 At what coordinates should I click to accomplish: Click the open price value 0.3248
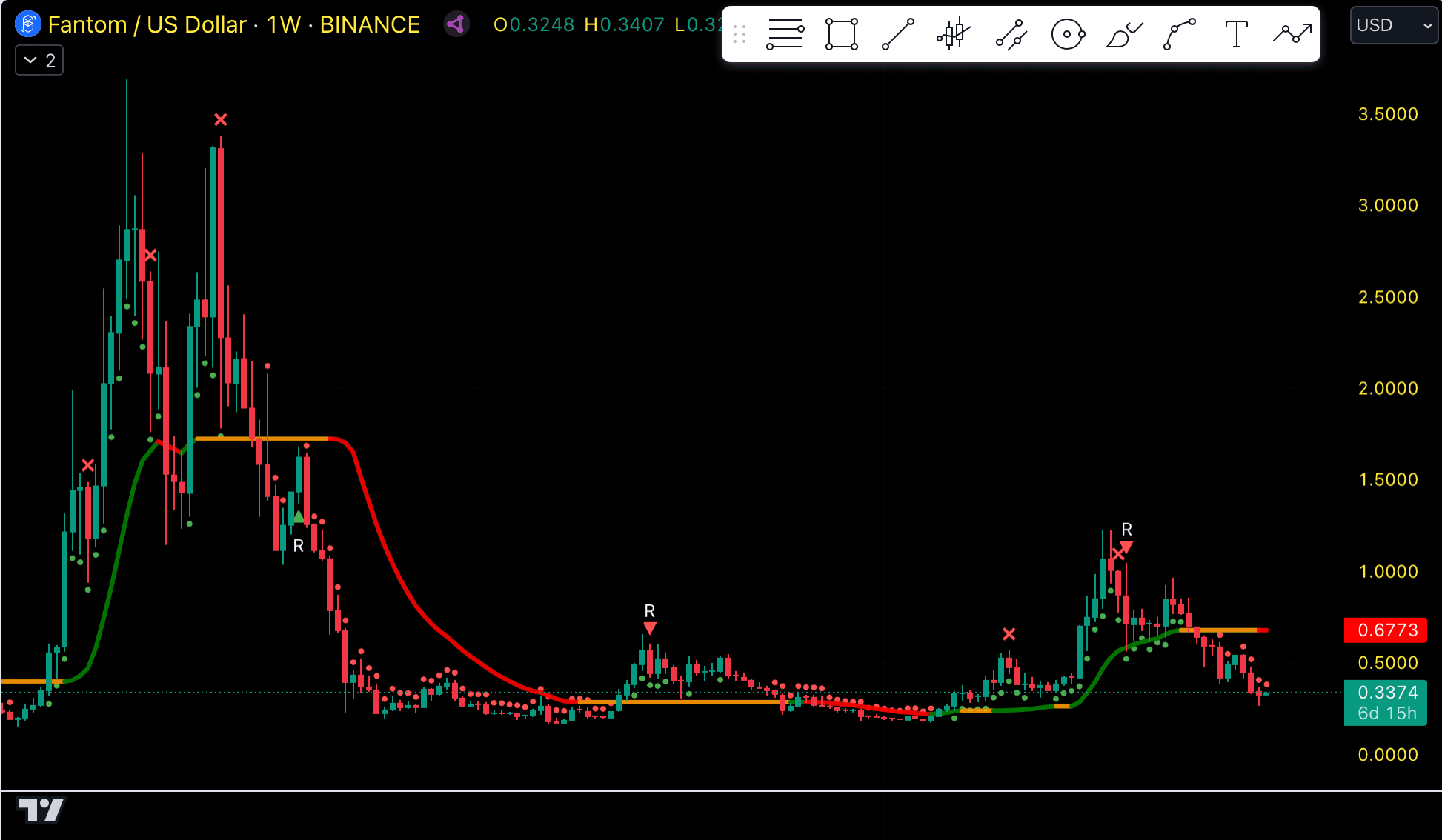542,24
